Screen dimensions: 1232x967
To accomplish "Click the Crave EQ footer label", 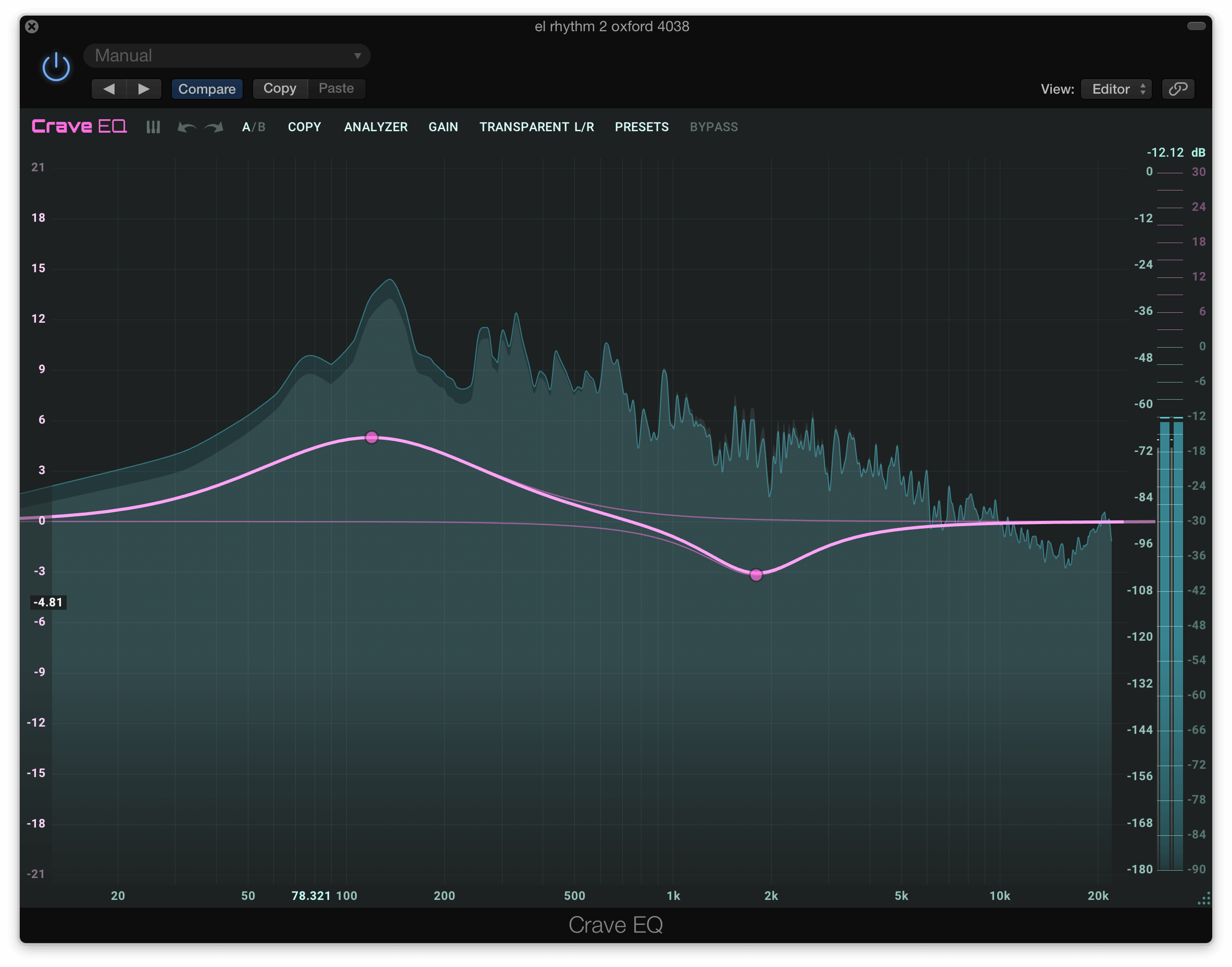I will click(x=615, y=925).
